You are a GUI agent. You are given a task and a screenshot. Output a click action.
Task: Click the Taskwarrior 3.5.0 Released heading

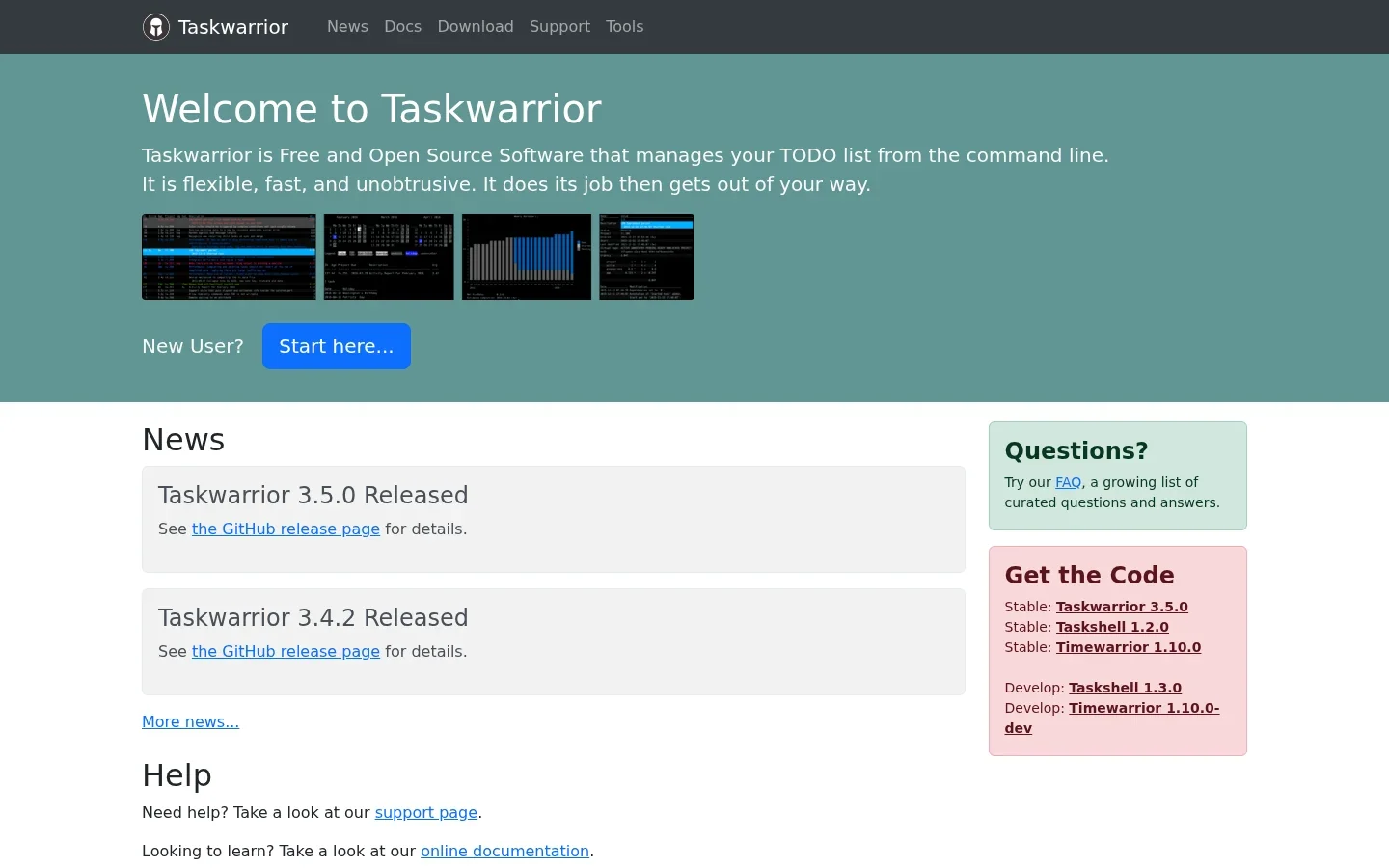pos(313,495)
